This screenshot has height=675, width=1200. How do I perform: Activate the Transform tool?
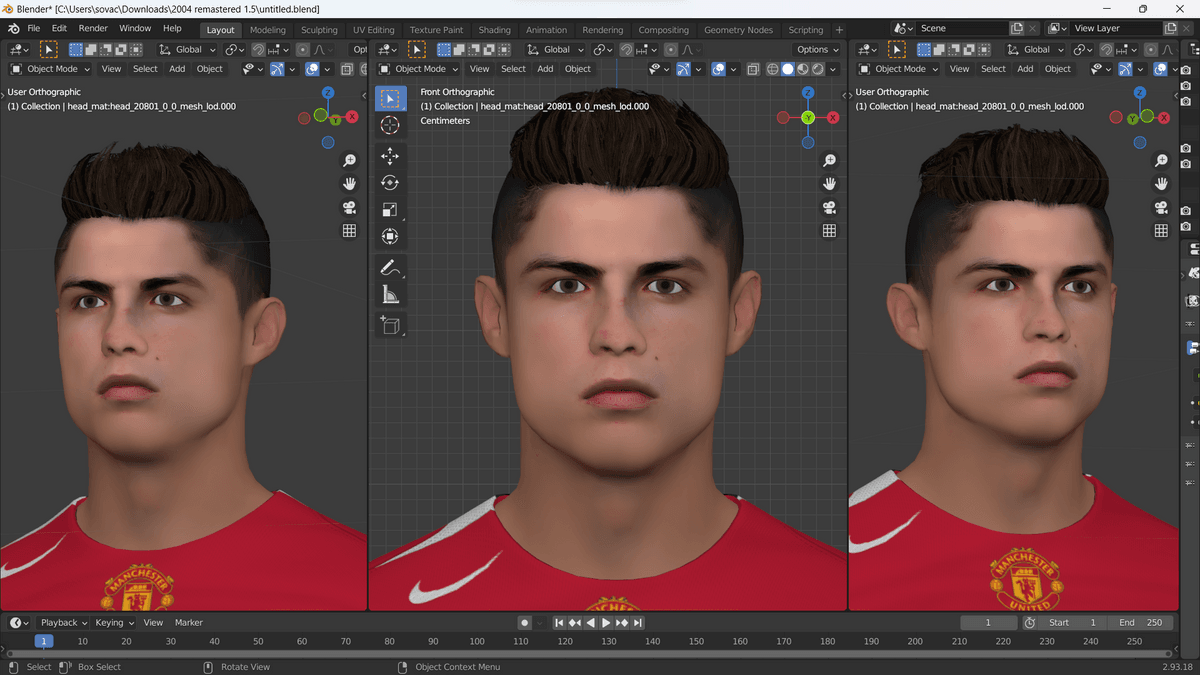tap(390, 237)
